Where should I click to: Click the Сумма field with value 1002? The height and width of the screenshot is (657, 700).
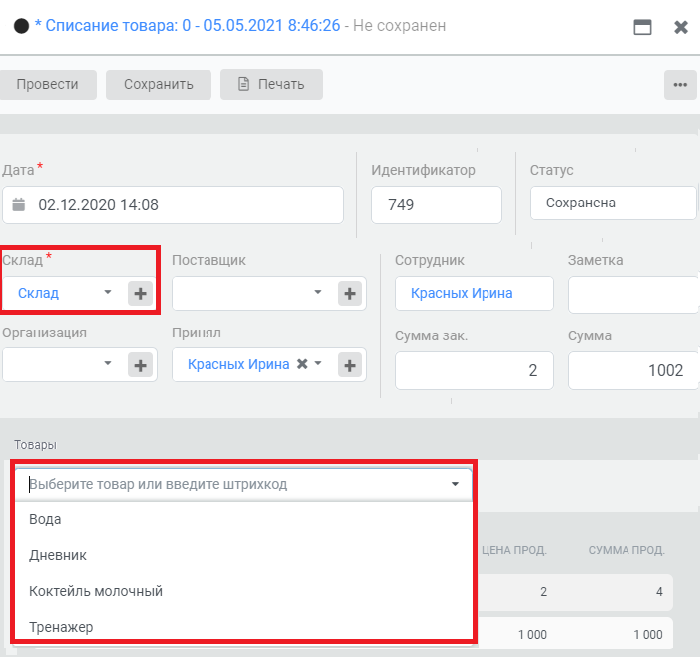pos(633,370)
